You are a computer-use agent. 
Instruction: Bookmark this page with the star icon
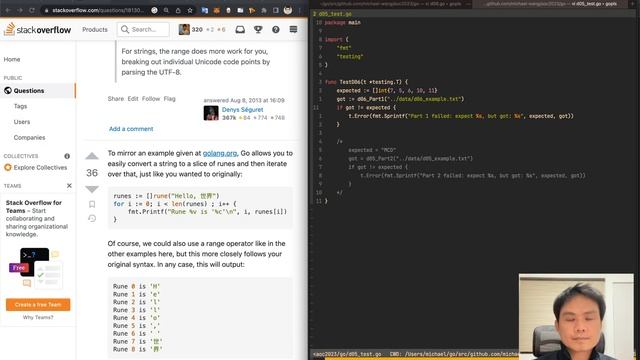[x=190, y=10]
